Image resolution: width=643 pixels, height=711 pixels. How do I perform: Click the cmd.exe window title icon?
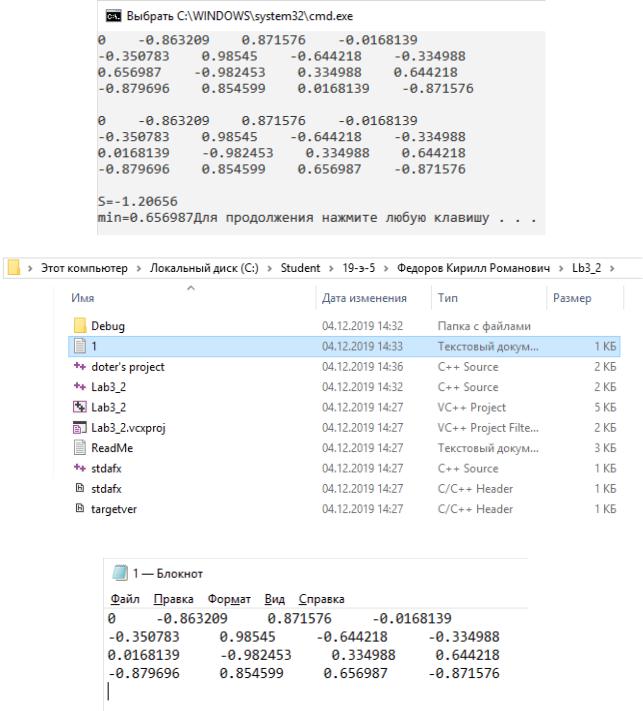(x=113, y=16)
